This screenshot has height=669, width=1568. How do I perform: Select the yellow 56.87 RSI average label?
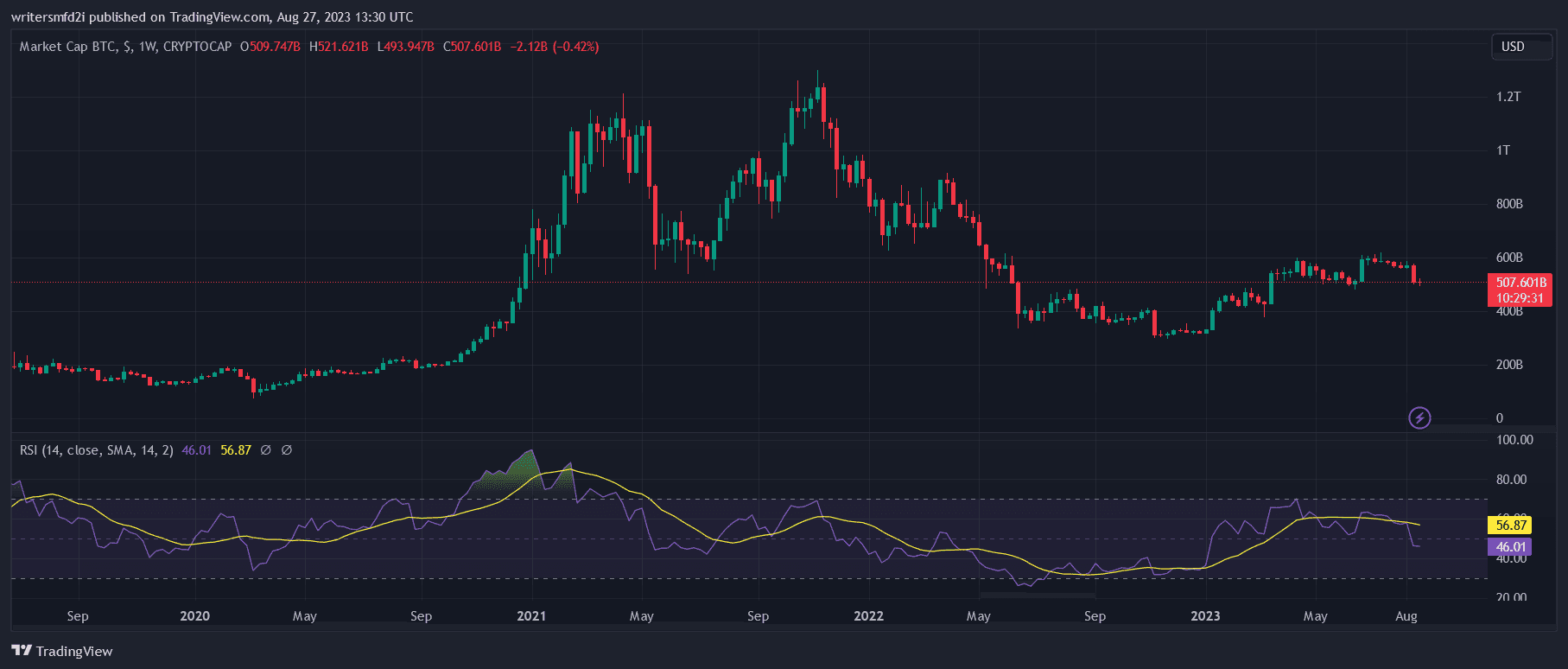pos(1511,525)
